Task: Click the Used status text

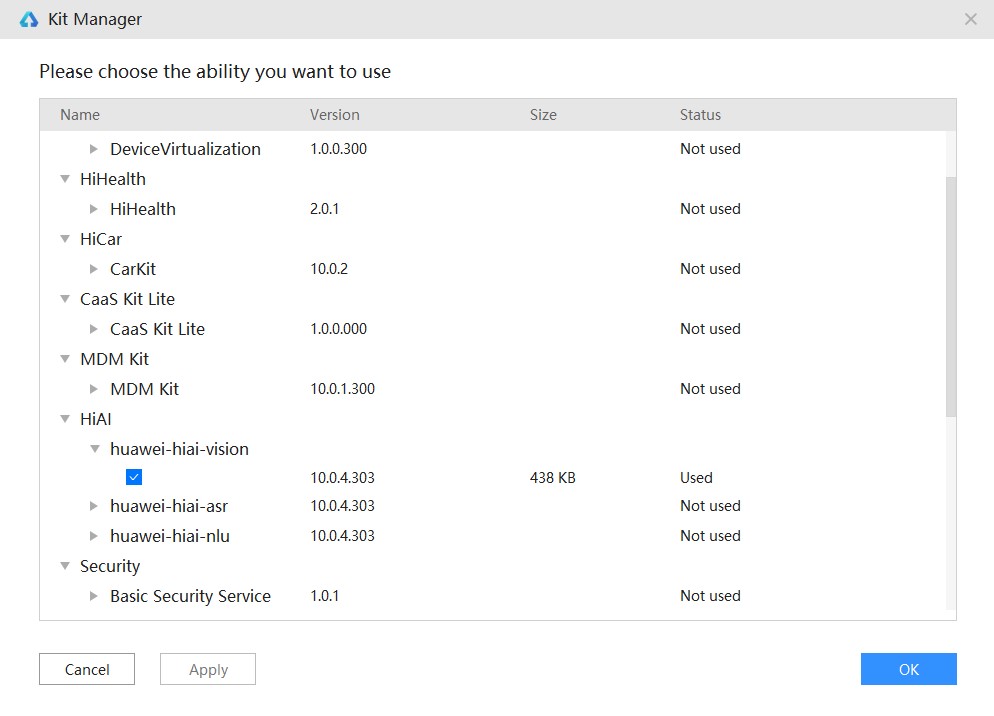Action: 696,478
